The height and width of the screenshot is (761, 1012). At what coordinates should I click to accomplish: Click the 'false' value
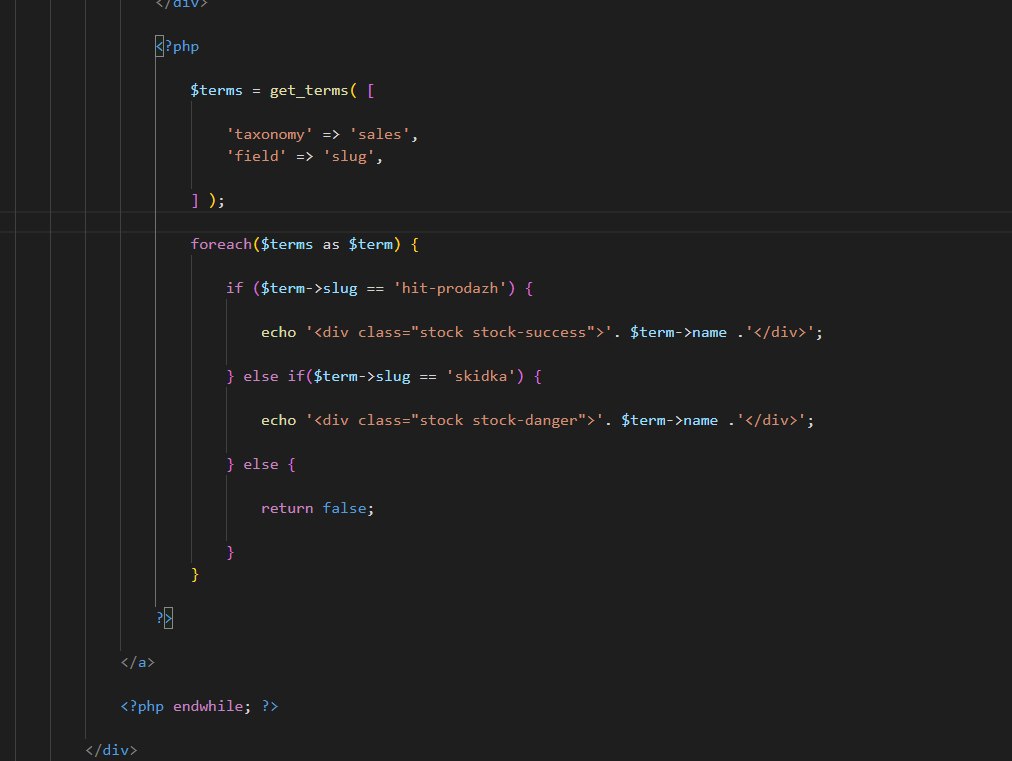[x=344, y=508]
